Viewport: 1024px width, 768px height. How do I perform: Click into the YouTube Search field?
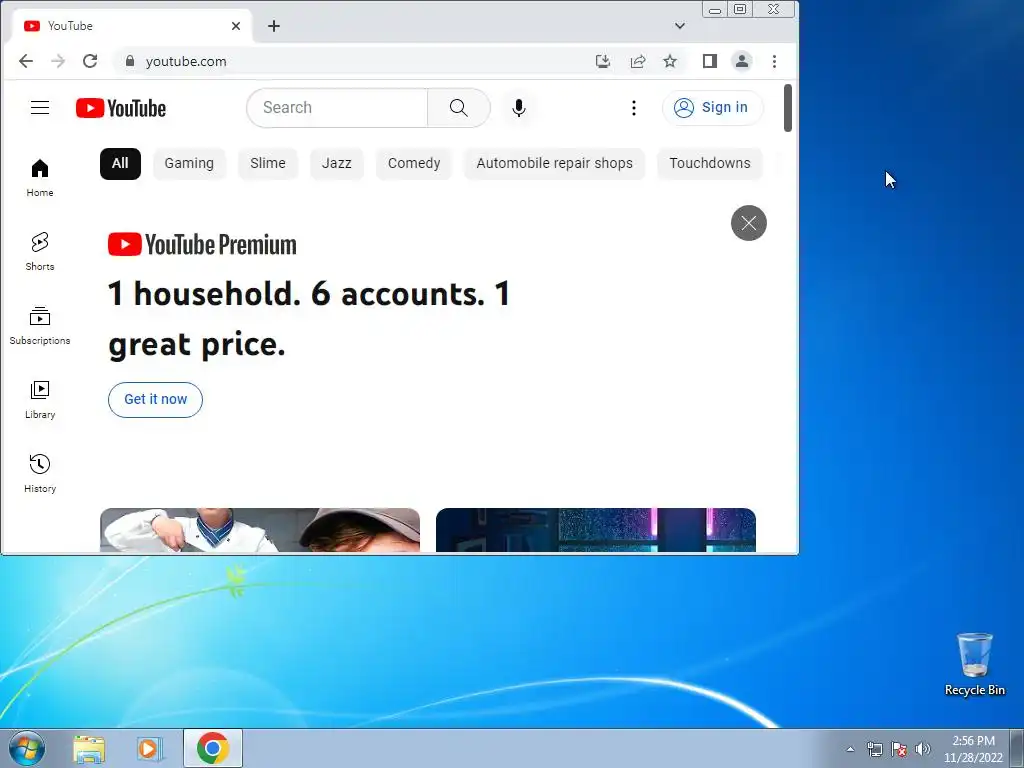click(337, 108)
